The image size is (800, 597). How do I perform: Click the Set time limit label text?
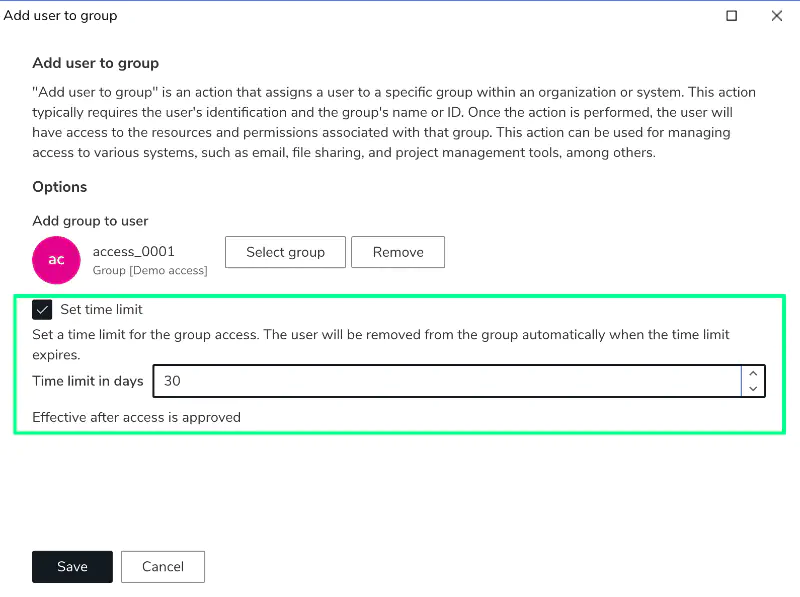tap(101, 309)
